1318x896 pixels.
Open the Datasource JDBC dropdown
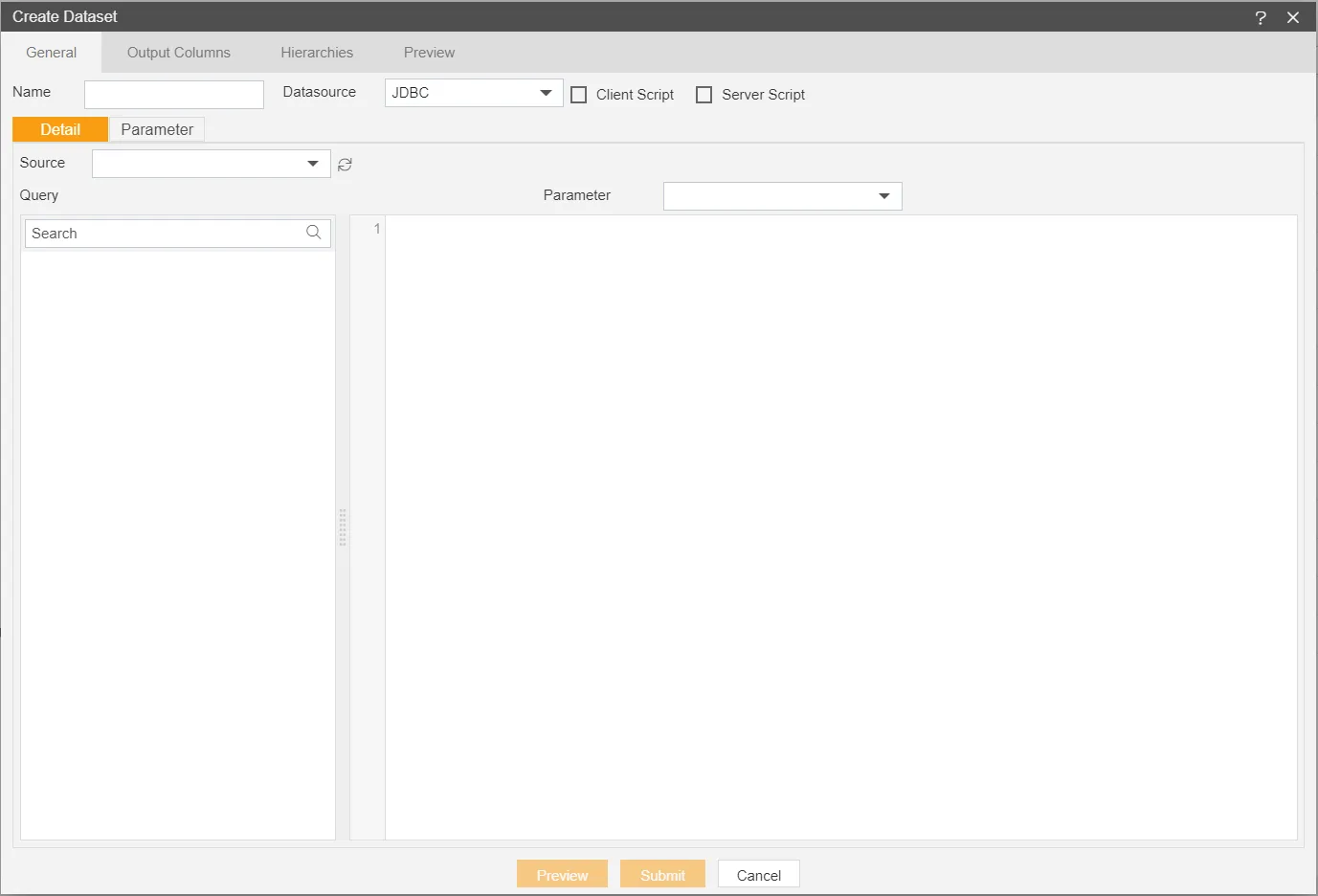point(474,93)
